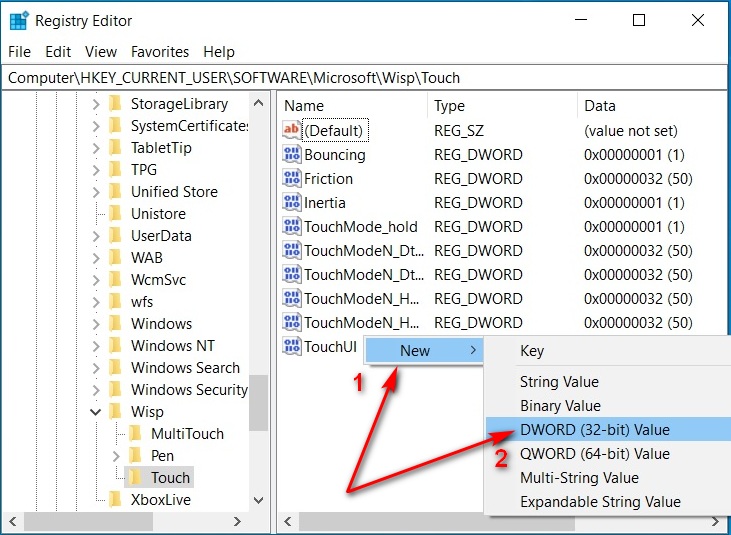Select the TouchMode_hold DWORD value icon
This screenshot has height=535, width=731.
pyautogui.click(x=292, y=226)
